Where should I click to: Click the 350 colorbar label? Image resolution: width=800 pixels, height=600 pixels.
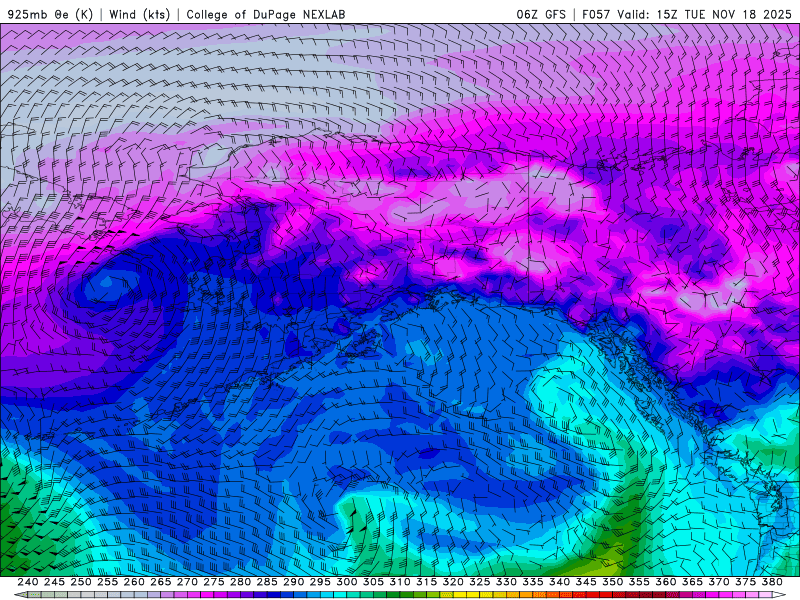612,582
